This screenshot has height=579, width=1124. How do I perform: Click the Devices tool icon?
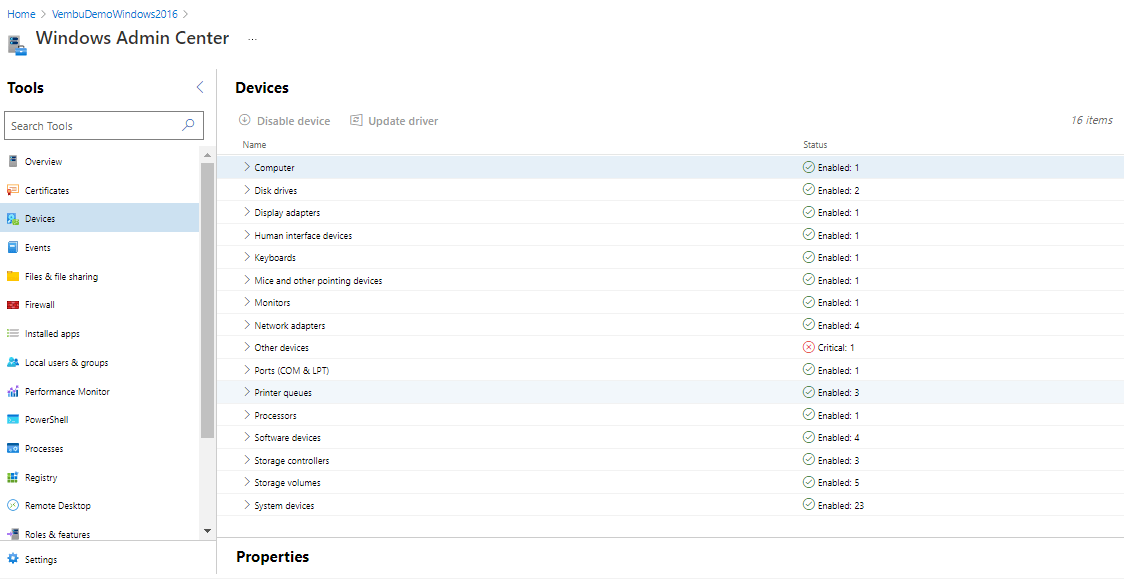point(12,219)
